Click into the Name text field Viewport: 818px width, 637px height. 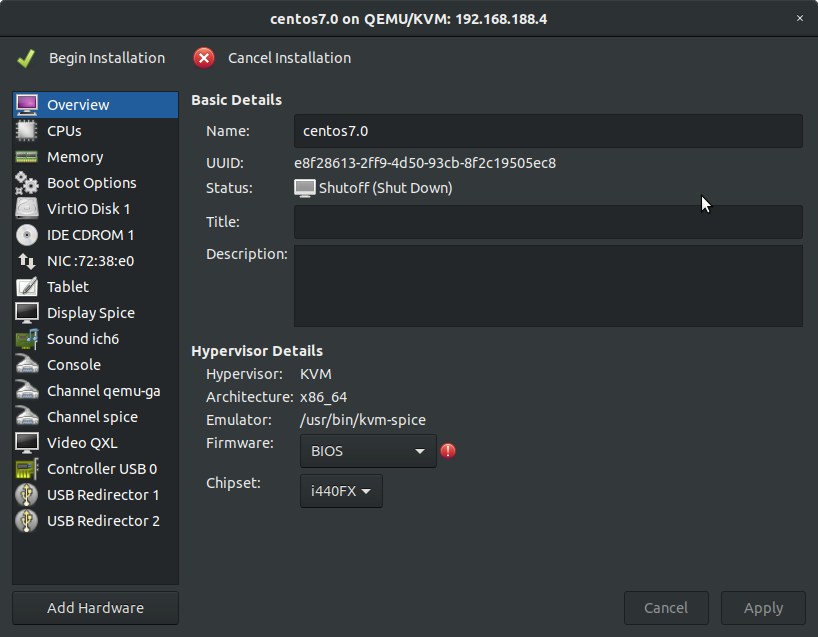point(548,131)
